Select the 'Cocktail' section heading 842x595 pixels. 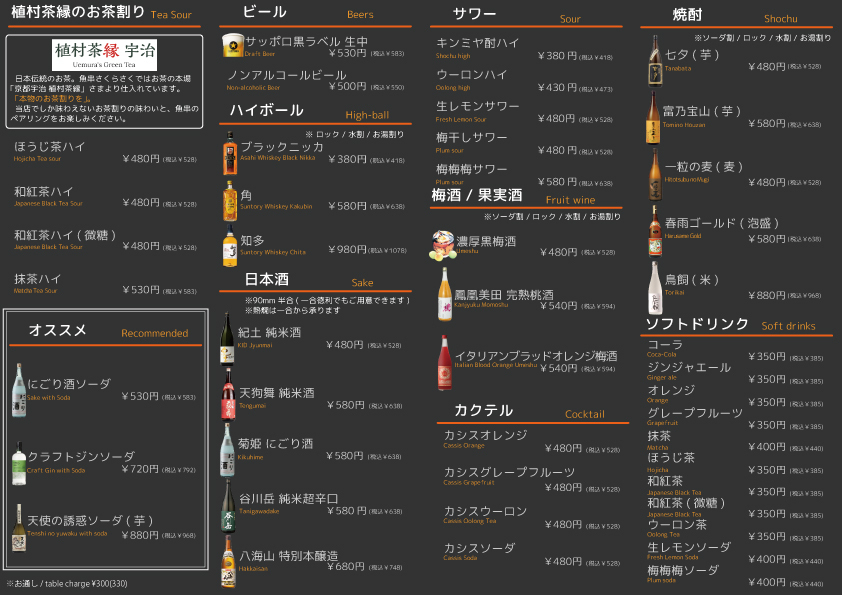point(584,414)
